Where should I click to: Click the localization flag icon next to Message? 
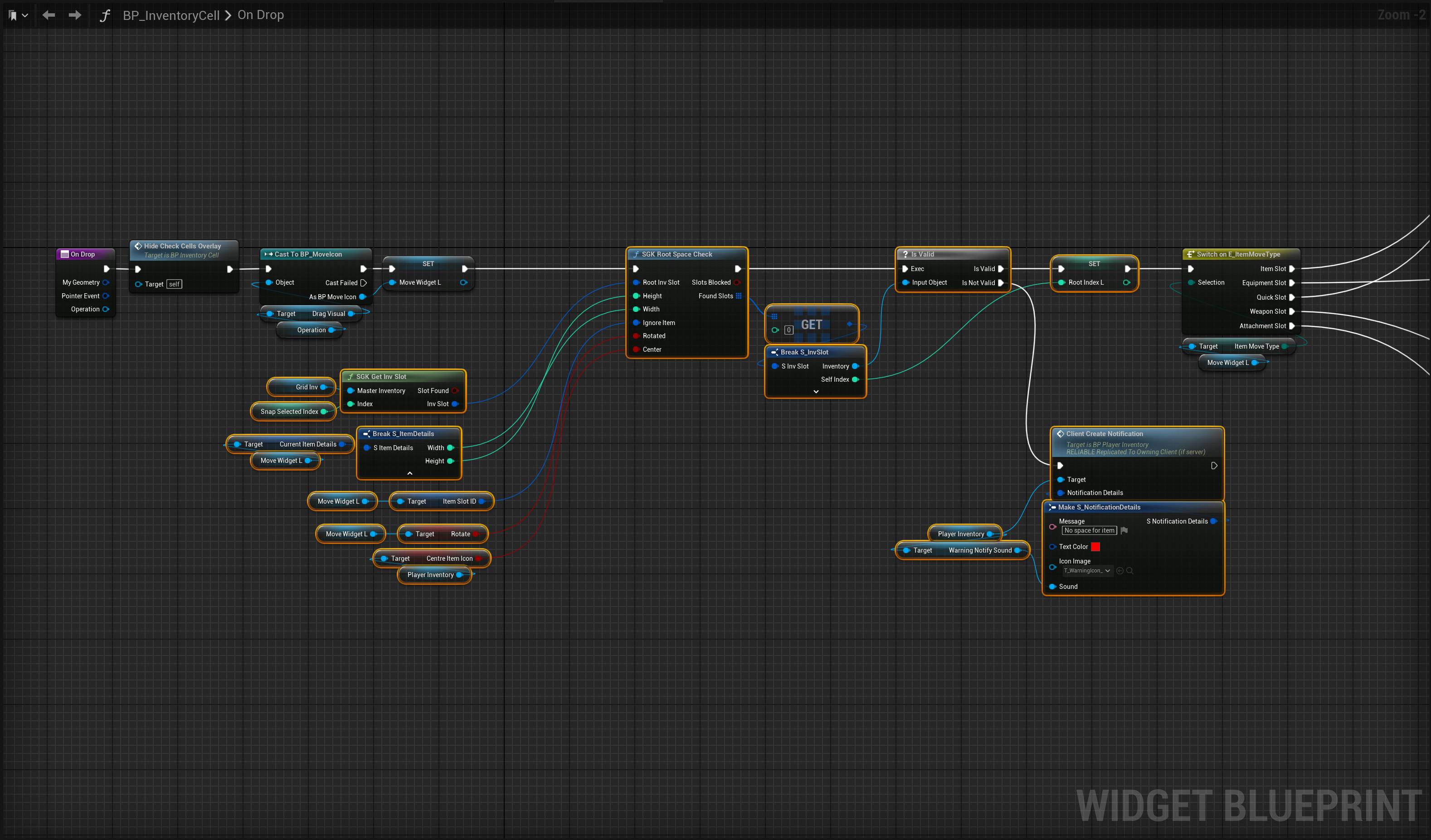pos(1124,530)
